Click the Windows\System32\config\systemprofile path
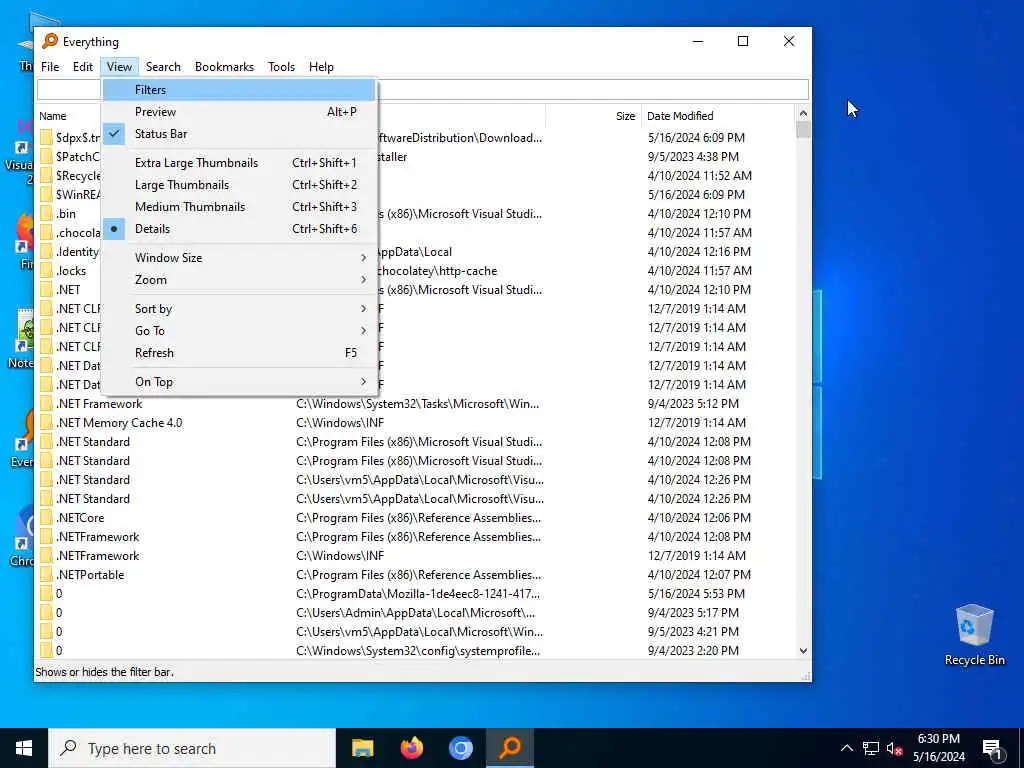1024x768 pixels. click(418, 650)
